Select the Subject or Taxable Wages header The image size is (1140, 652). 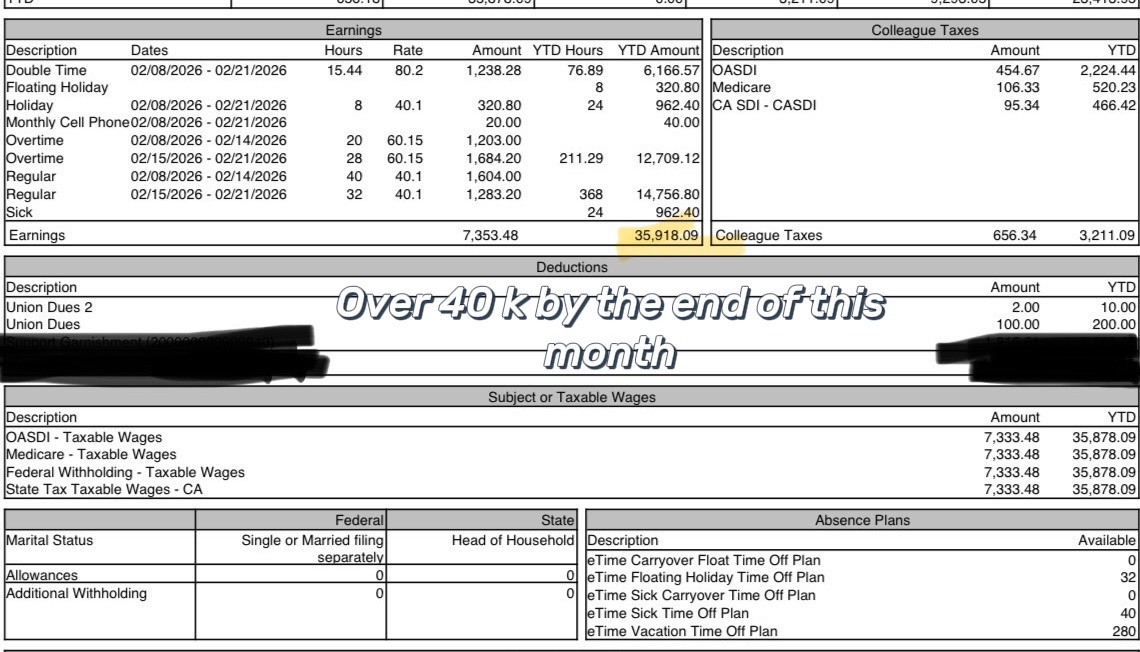[x=571, y=397]
